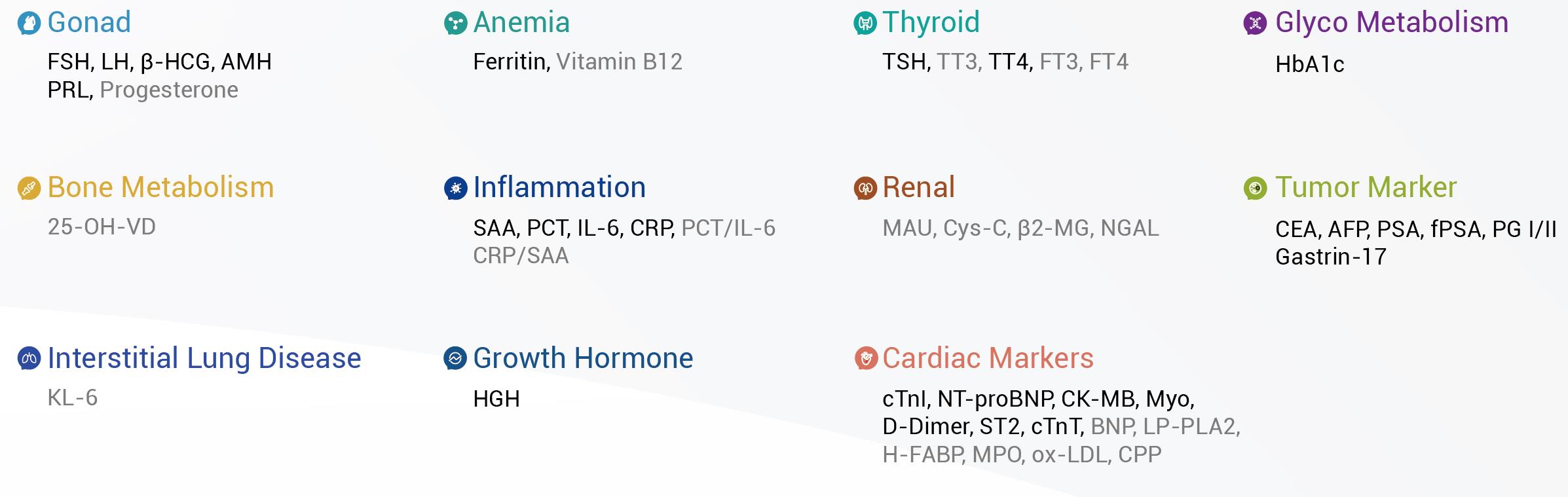Click the 25-OH-VD test name
The height and width of the screenshot is (497, 1568).
pyautogui.click(x=102, y=227)
